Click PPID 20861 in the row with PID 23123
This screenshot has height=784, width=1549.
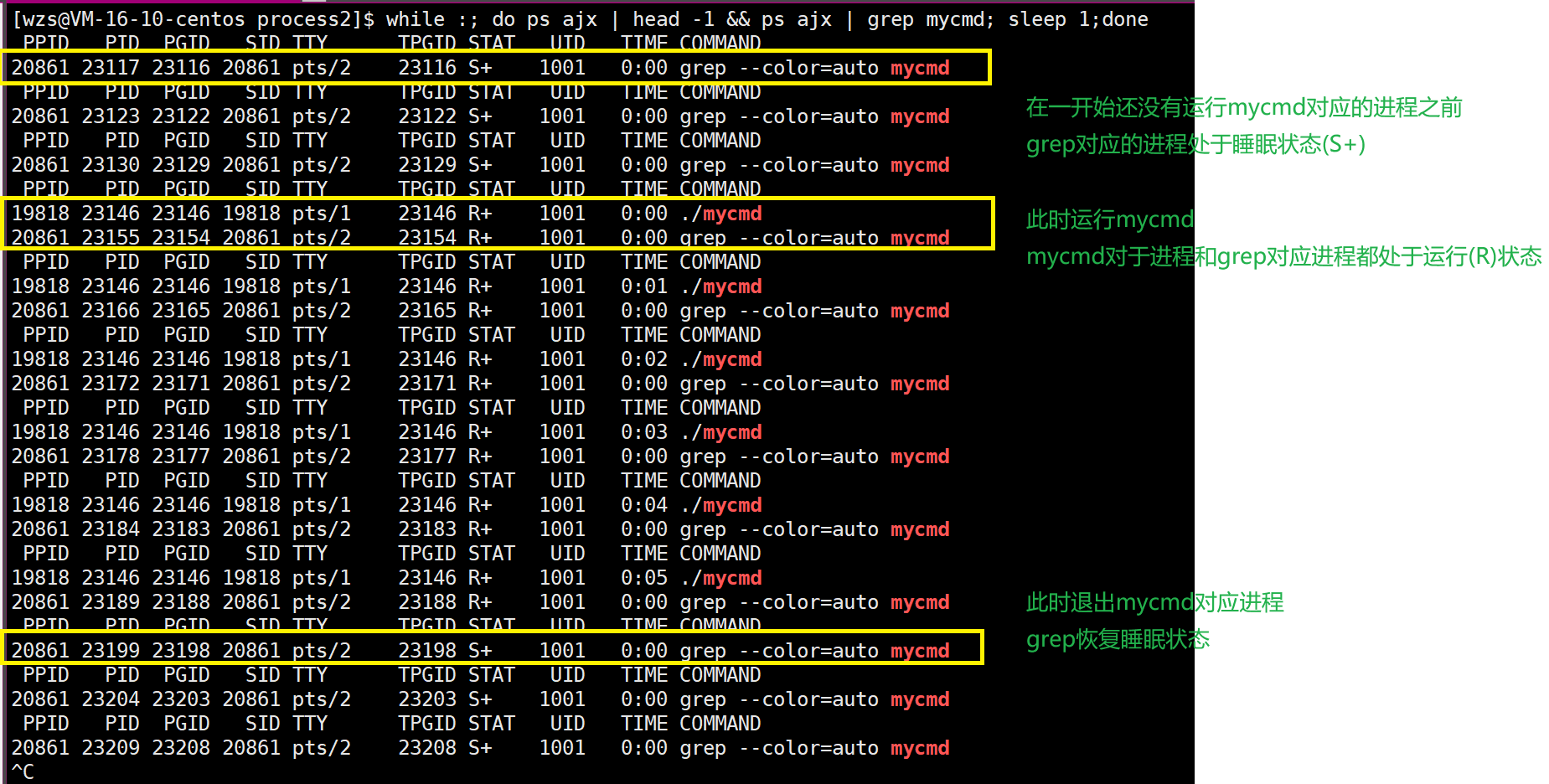[40, 116]
